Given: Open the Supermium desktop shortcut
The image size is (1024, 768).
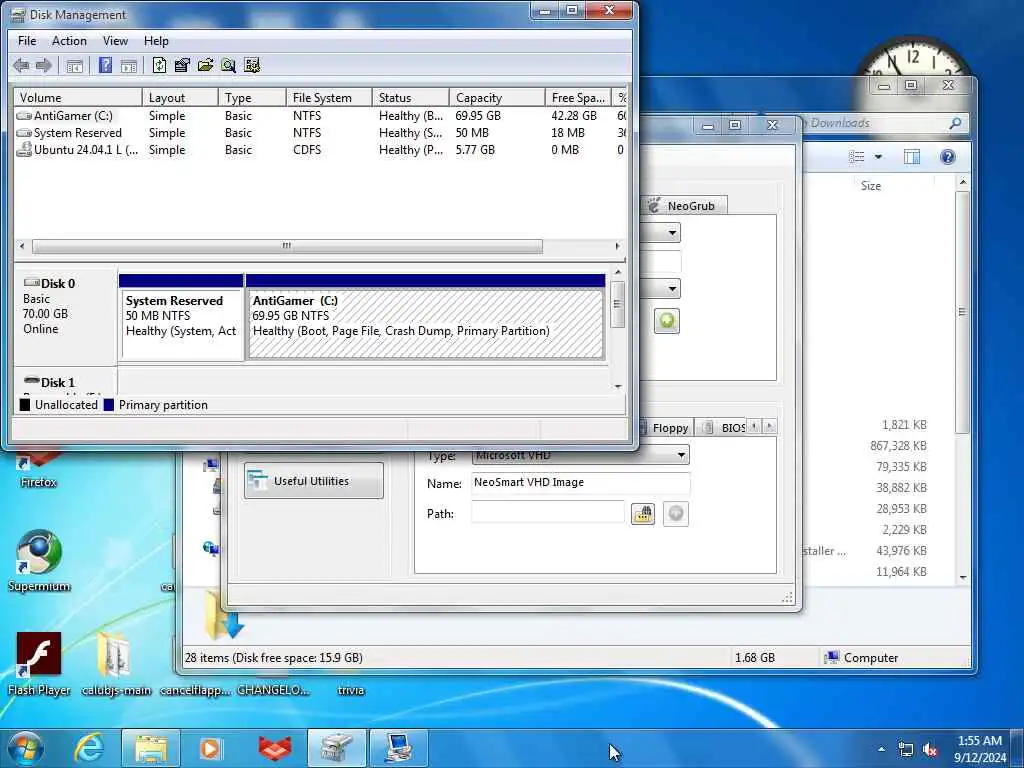Looking at the screenshot, I should [39, 561].
